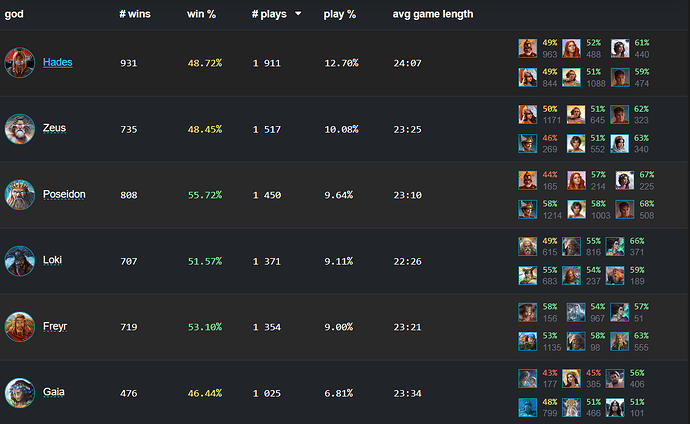Image resolution: width=690 pixels, height=424 pixels.
Task: Select the Freyr portrait icon
Action: click(19, 327)
